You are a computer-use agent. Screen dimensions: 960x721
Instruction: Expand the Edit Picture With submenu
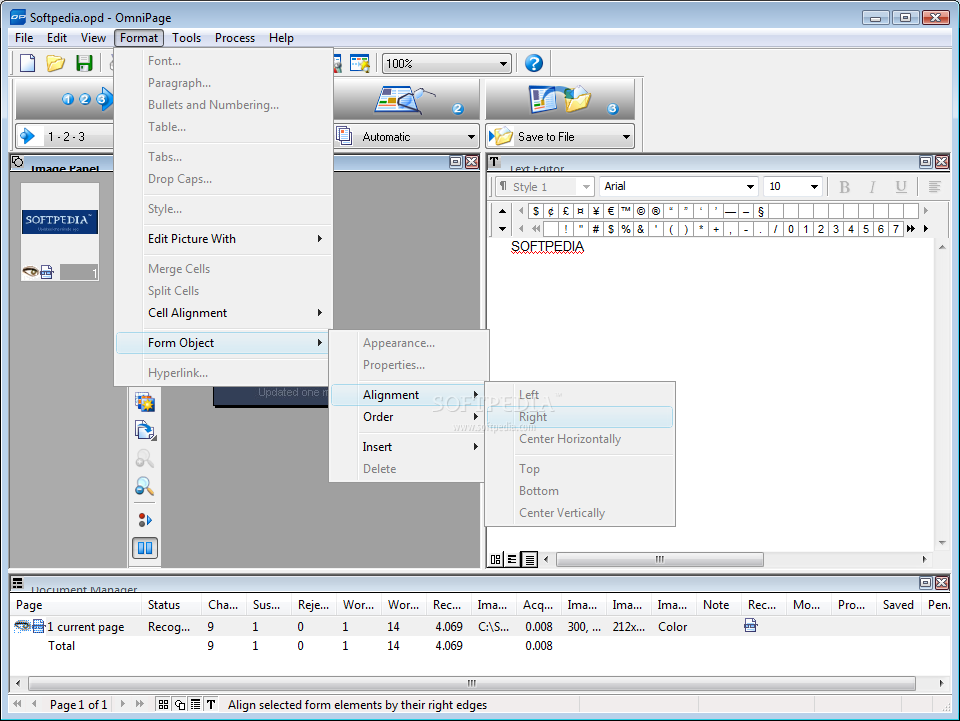(x=224, y=239)
